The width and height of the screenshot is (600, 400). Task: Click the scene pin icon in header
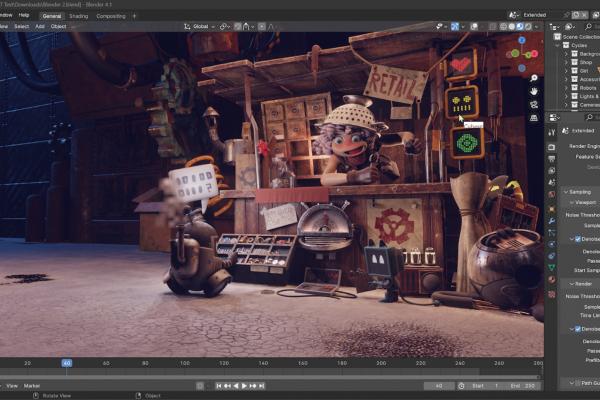[x=567, y=15]
